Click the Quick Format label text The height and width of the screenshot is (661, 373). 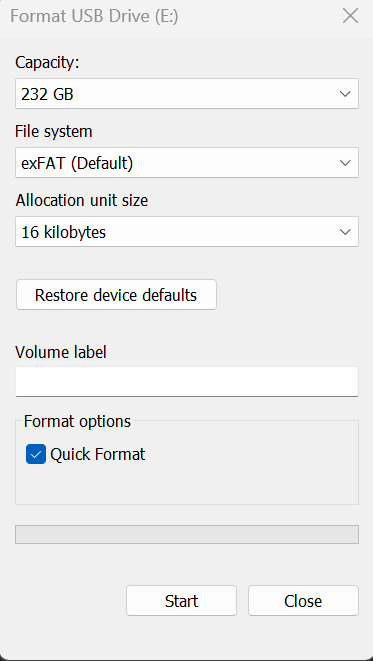click(x=98, y=454)
